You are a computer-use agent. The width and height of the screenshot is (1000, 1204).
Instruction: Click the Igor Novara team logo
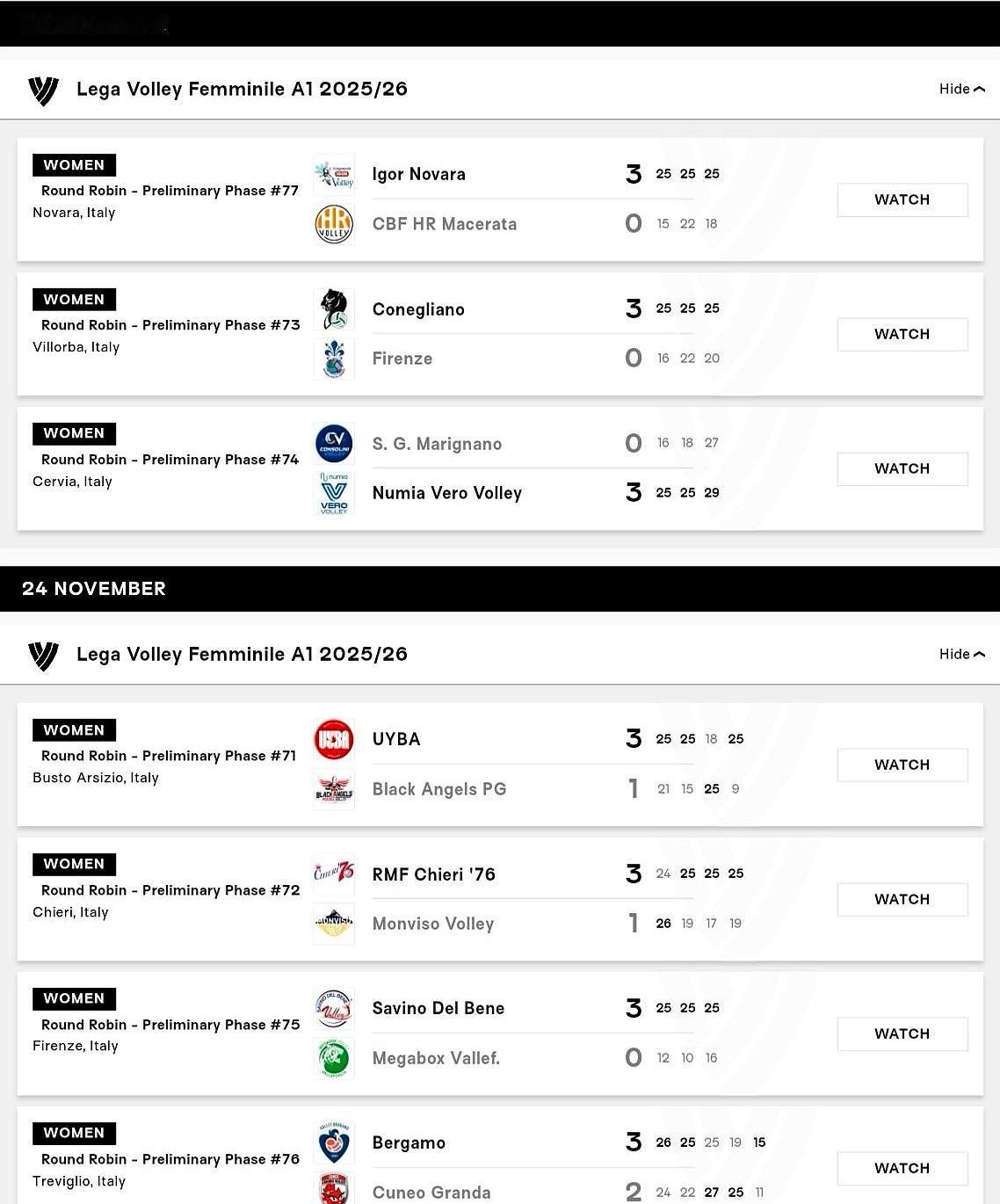[x=334, y=174]
